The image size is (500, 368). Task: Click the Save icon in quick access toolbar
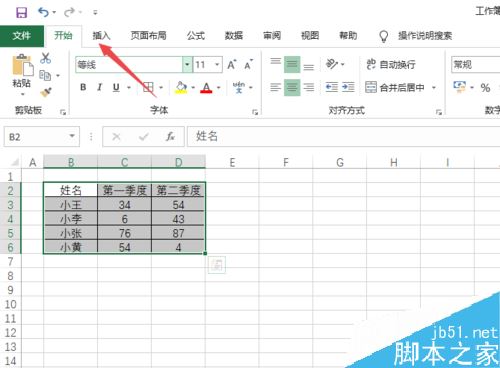[x=22, y=13]
